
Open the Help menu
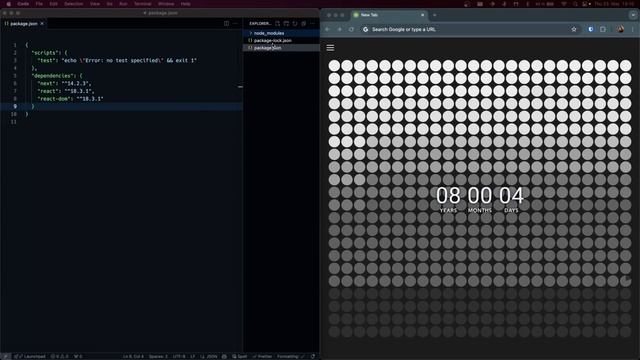(185, 4)
